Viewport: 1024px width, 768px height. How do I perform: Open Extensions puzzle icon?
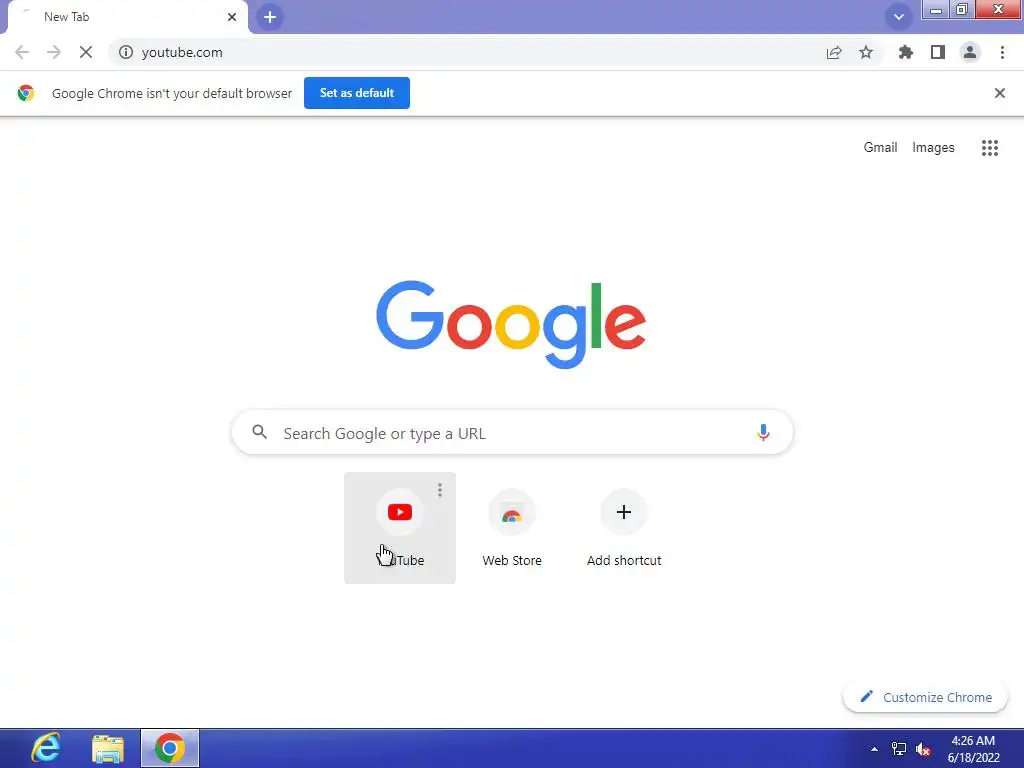tap(906, 52)
